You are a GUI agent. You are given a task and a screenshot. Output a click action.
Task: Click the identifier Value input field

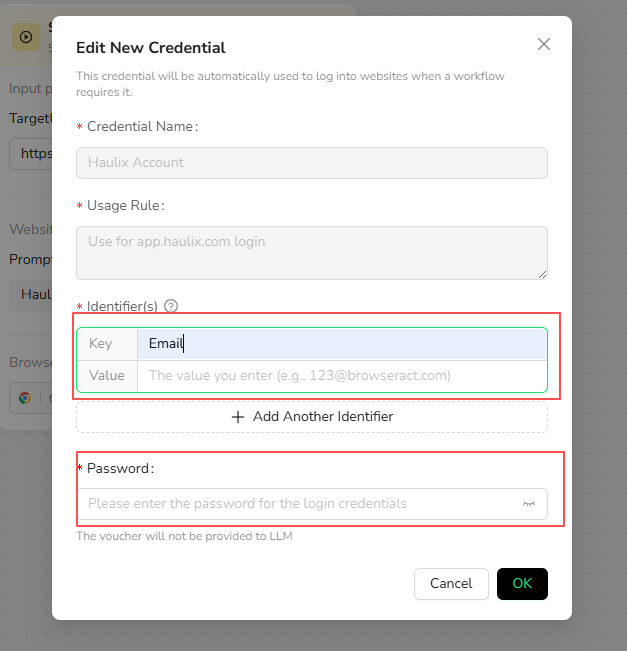[341, 376]
